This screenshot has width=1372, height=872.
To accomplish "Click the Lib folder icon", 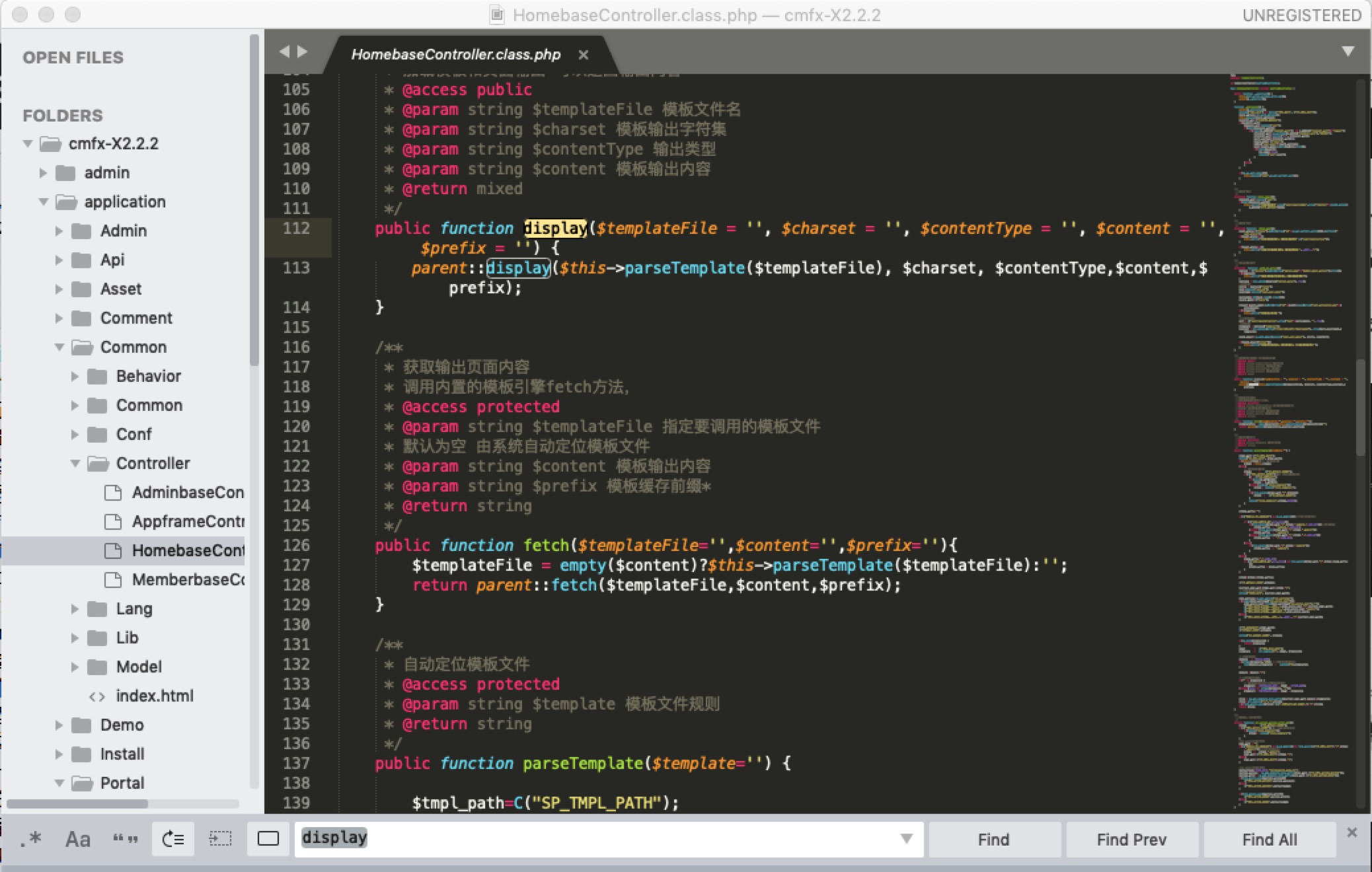I will click(x=97, y=637).
